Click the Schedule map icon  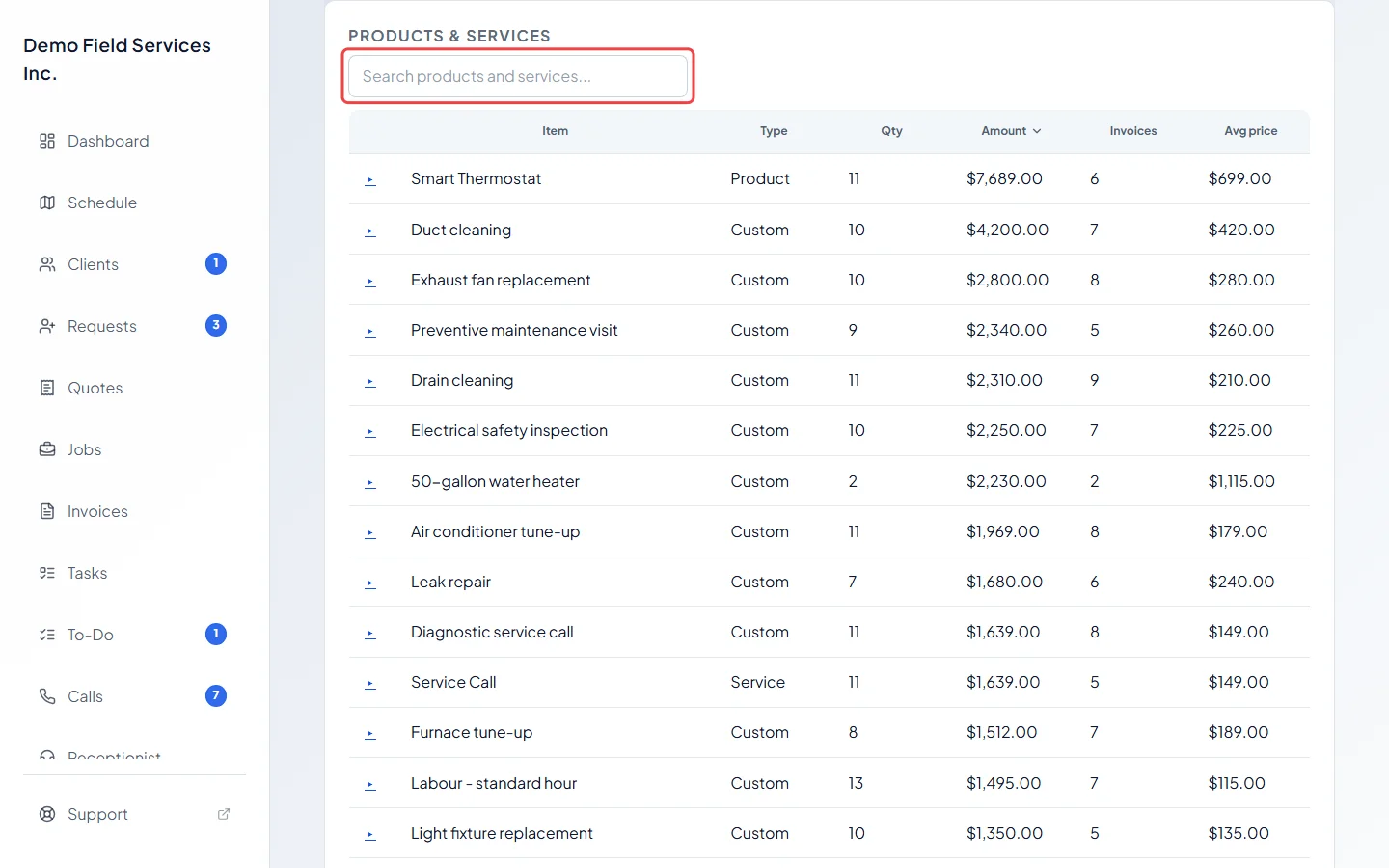pyautogui.click(x=47, y=203)
